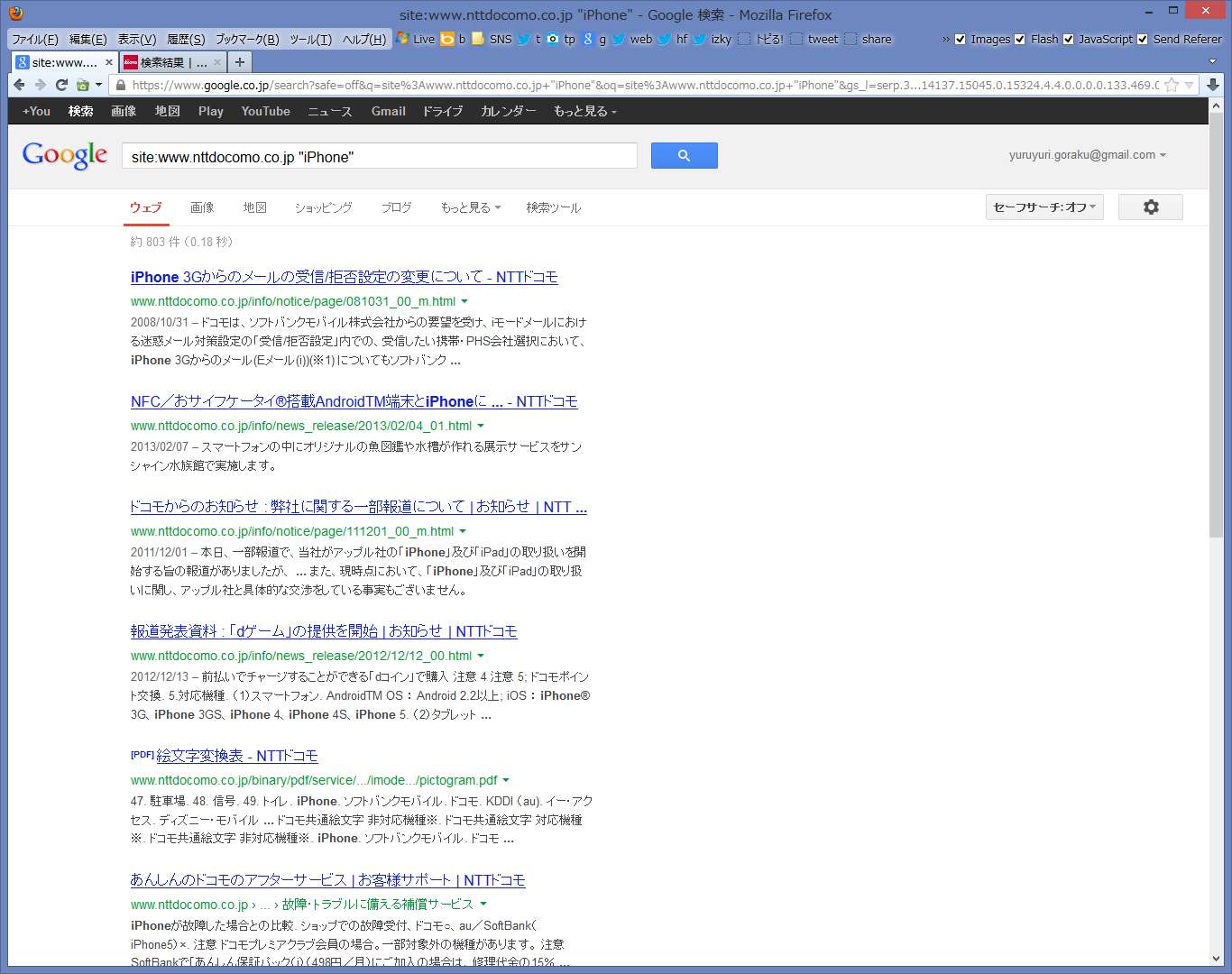Switch to the 検索結果 browser tab
This screenshot has height=974, width=1232.
point(172,62)
